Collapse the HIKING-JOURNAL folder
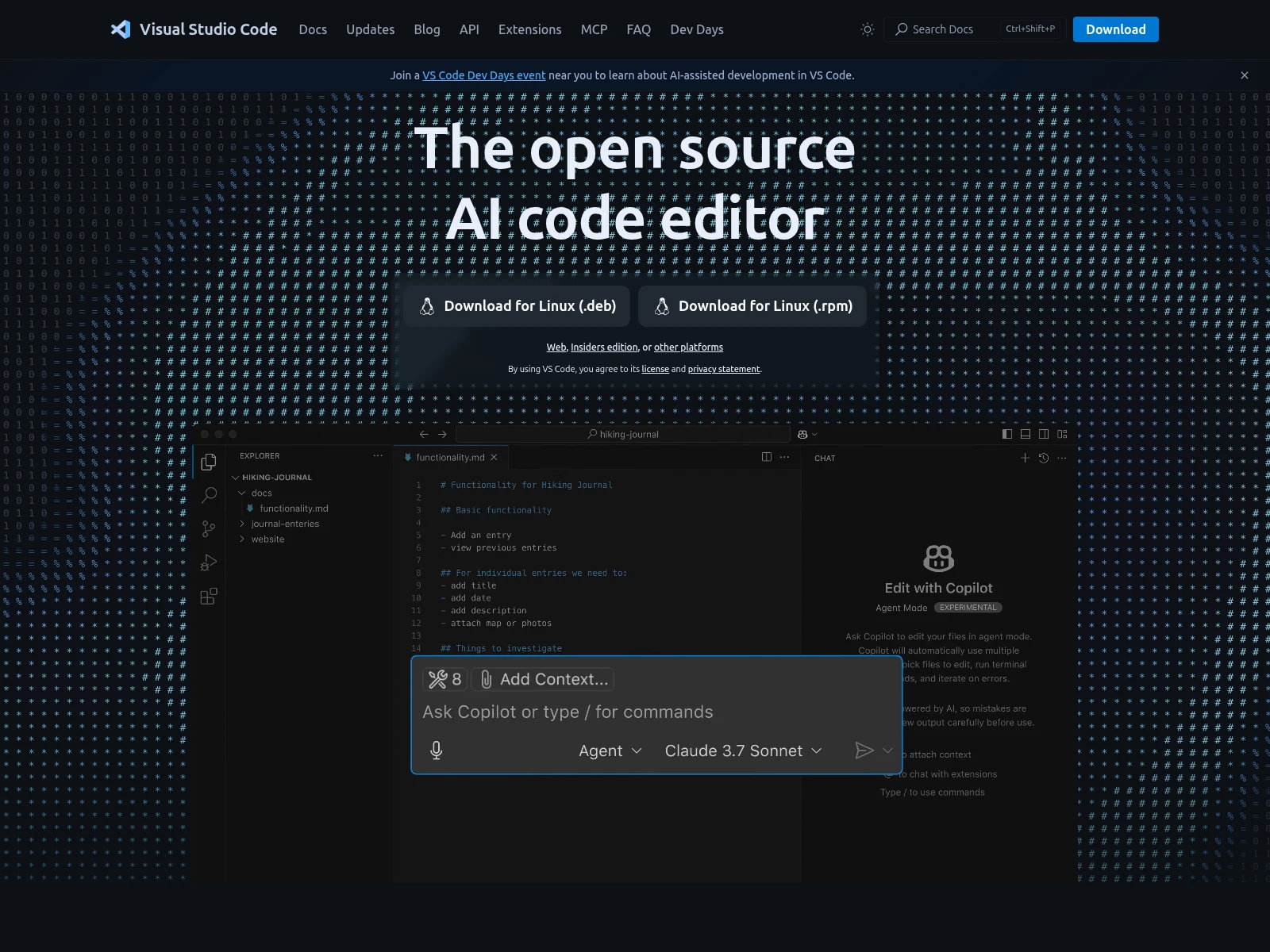1270x952 pixels. tap(234, 477)
